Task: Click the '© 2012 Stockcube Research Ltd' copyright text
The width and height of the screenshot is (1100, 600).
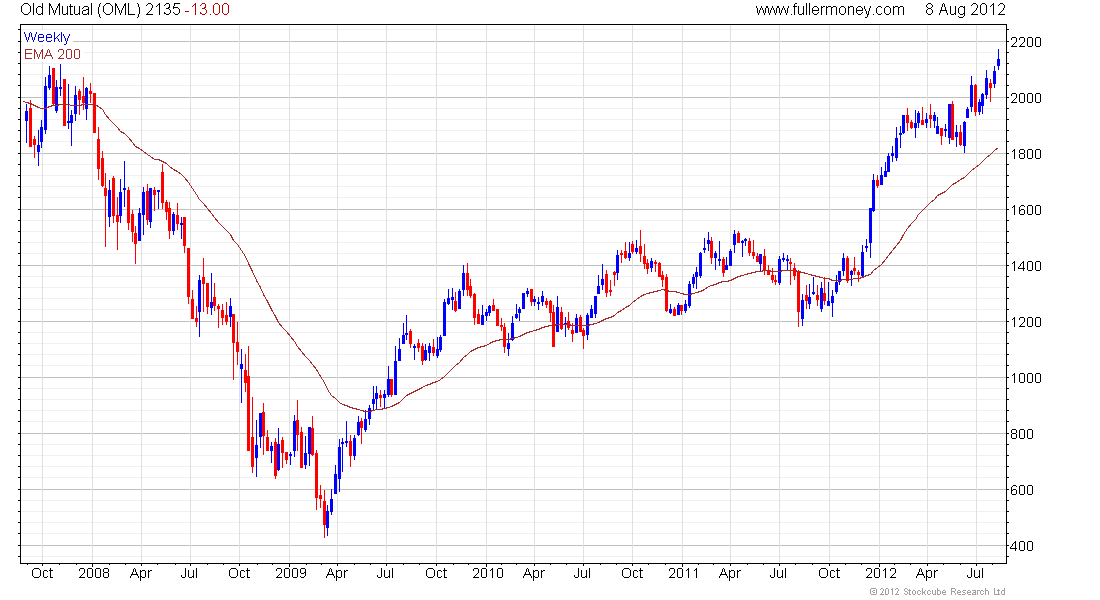Action: click(x=937, y=592)
